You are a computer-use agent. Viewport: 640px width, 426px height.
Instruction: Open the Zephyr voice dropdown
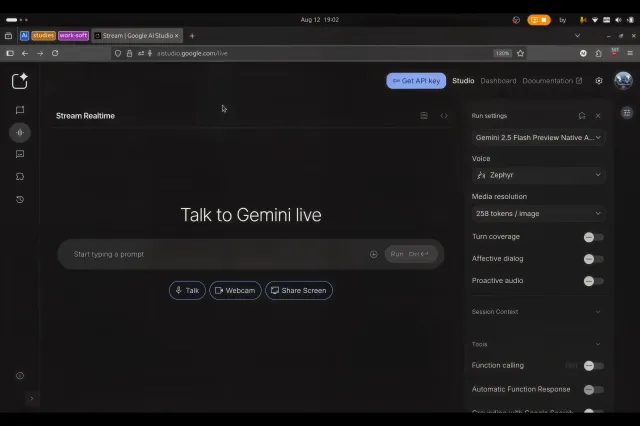click(538, 175)
